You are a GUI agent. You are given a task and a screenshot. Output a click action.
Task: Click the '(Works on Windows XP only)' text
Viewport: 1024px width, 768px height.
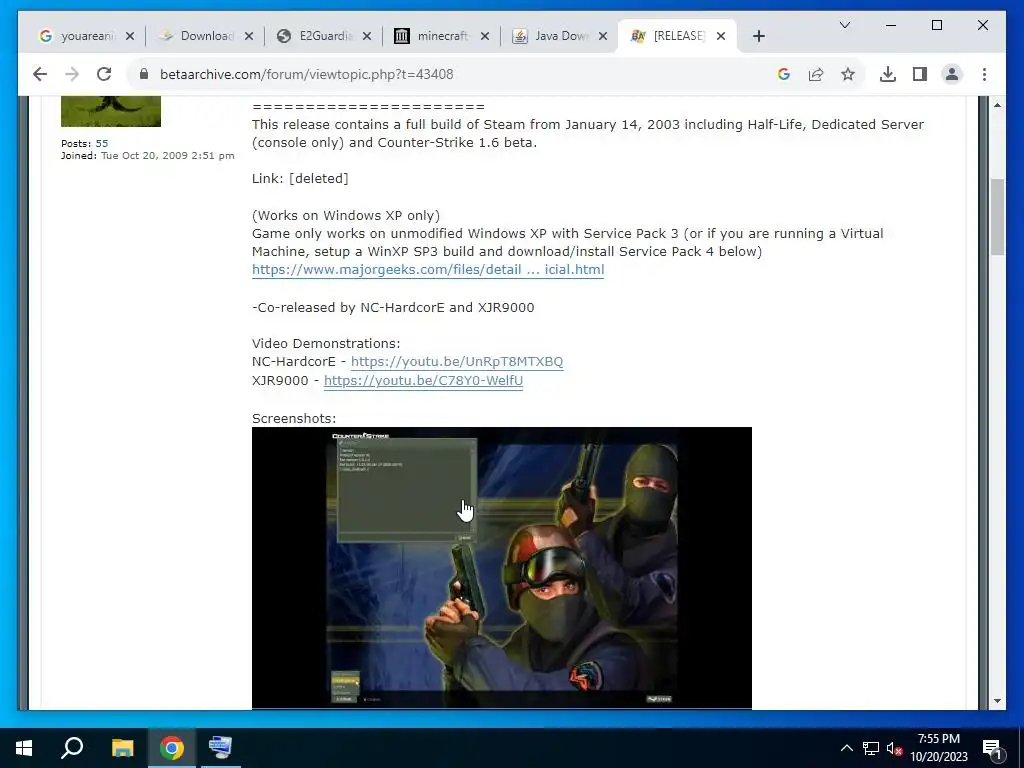(x=346, y=216)
